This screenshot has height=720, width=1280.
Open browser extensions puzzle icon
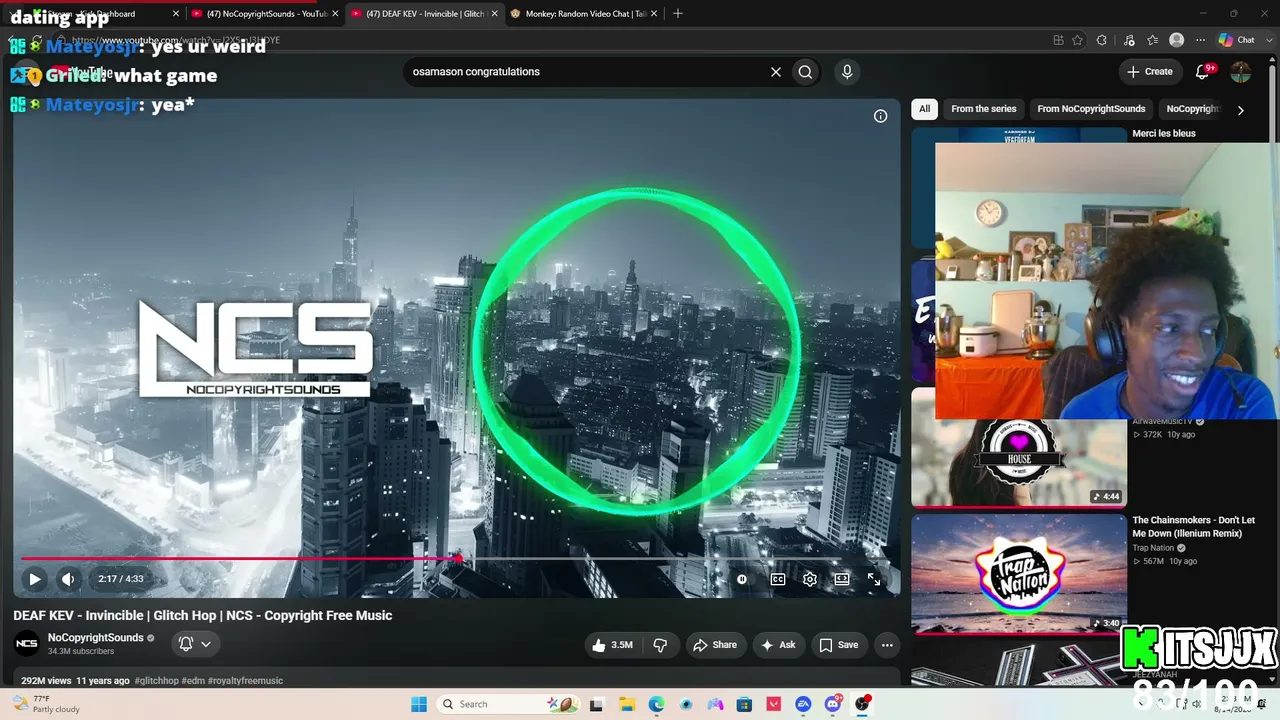pos(1102,40)
